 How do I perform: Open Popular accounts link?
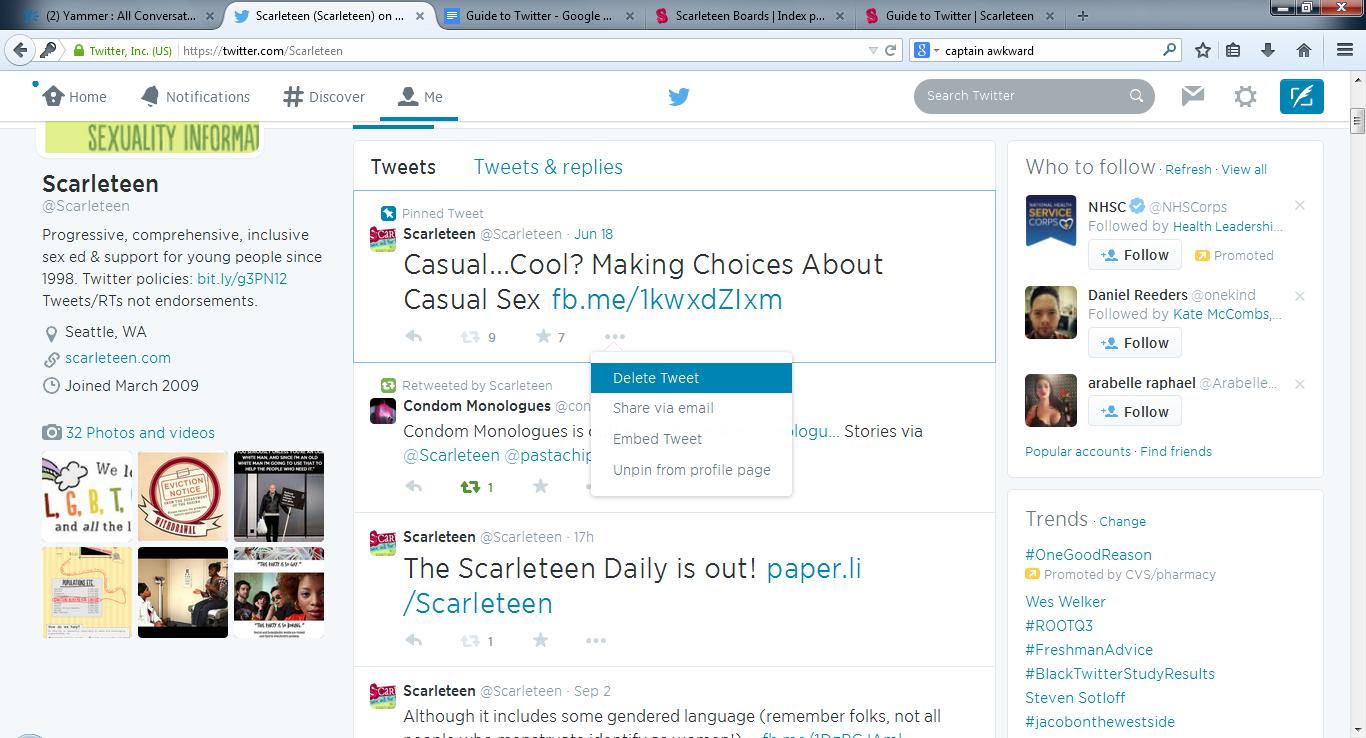1078,452
